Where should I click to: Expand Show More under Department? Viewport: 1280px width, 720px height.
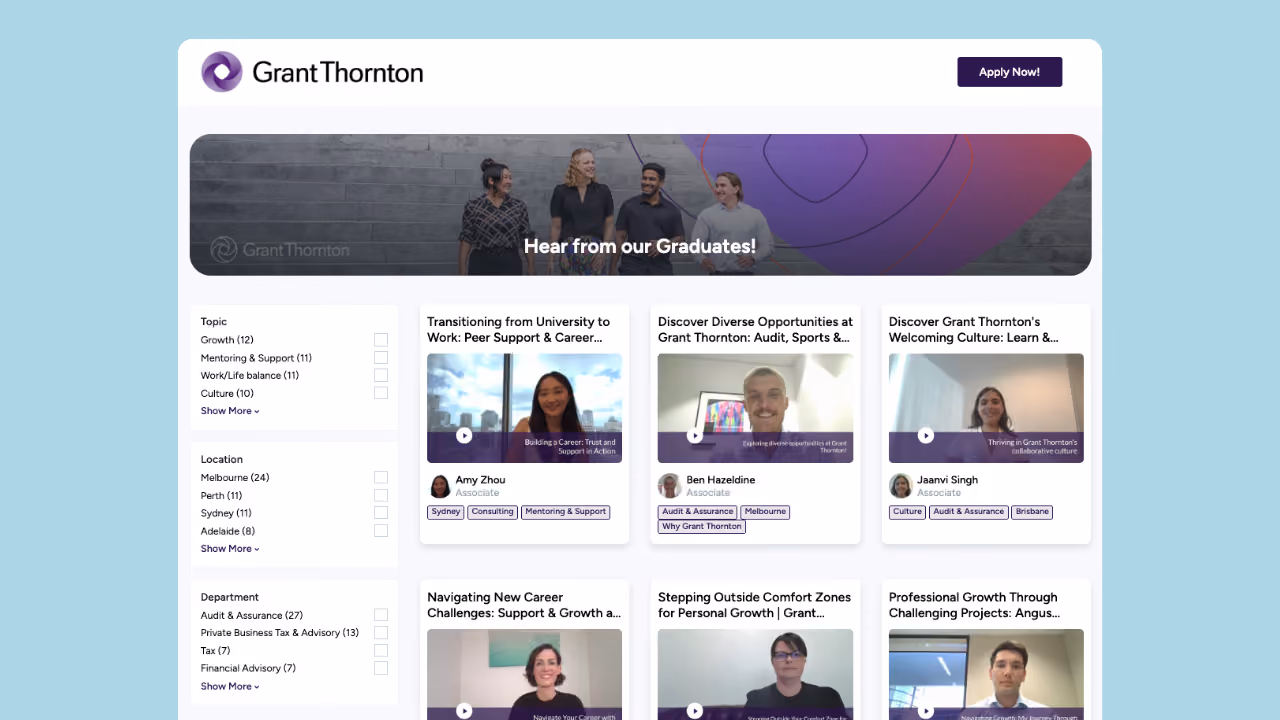click(230, 686)
